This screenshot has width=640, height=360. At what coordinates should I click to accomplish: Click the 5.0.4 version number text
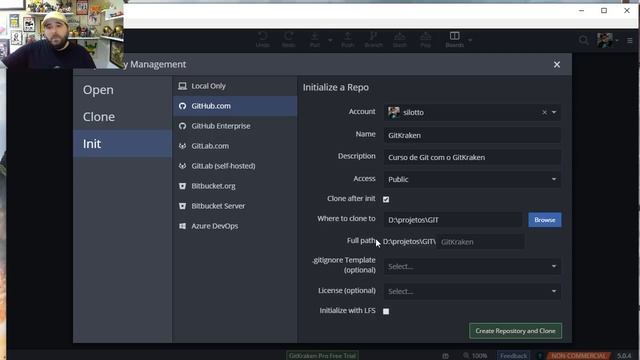(624, 356)
